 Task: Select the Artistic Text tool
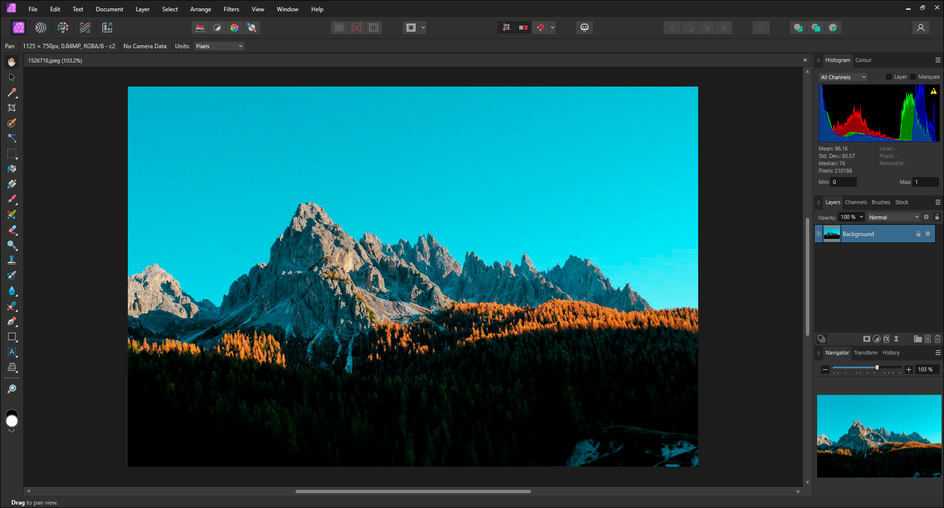click(11, 352)
